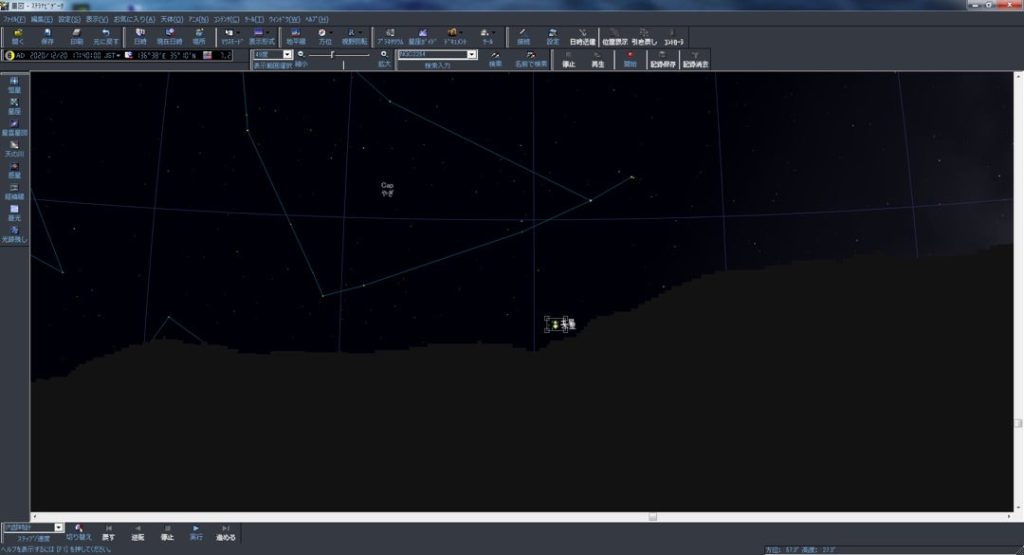This screenshot has width=1024, height=555.
Task: Click the red record 開始 icon
Action: (630, 59)
